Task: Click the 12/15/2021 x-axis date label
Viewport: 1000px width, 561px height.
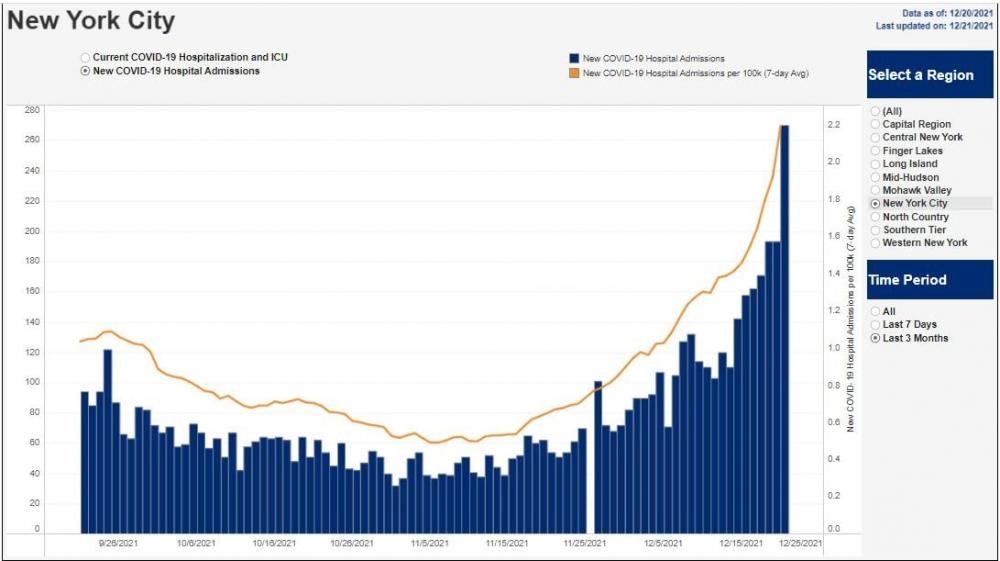Action: (741, 544)
